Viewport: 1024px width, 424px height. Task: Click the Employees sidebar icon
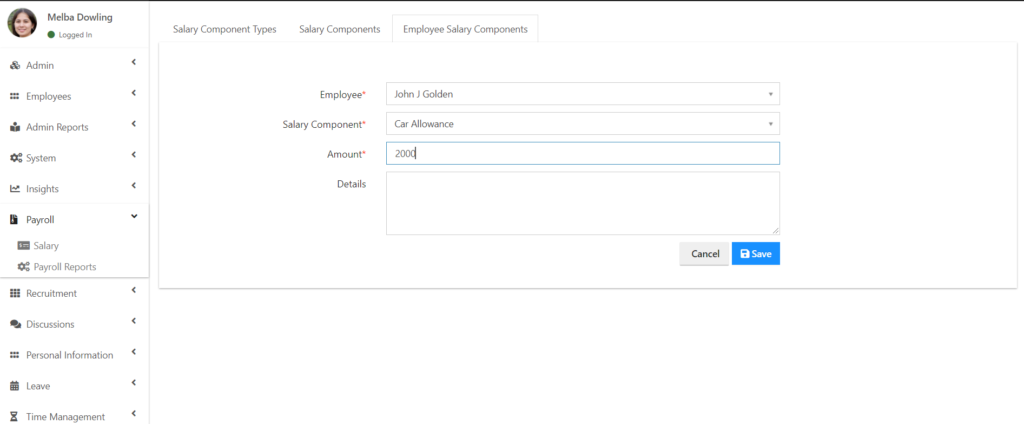click(x=15, y=97)
